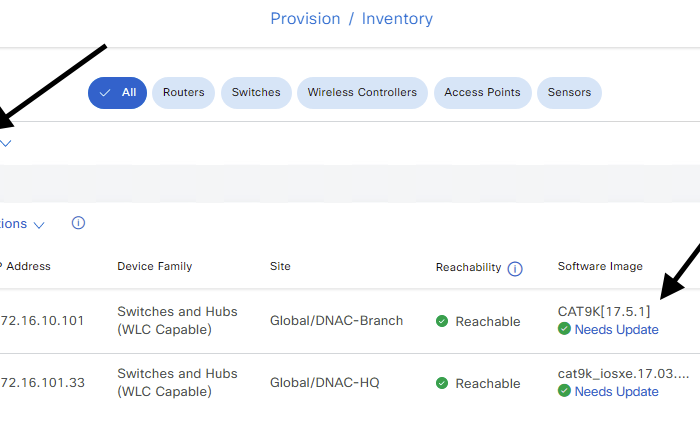Filter inventory by Routers
This screenshot has height=422, width=700.
(183, 93)
